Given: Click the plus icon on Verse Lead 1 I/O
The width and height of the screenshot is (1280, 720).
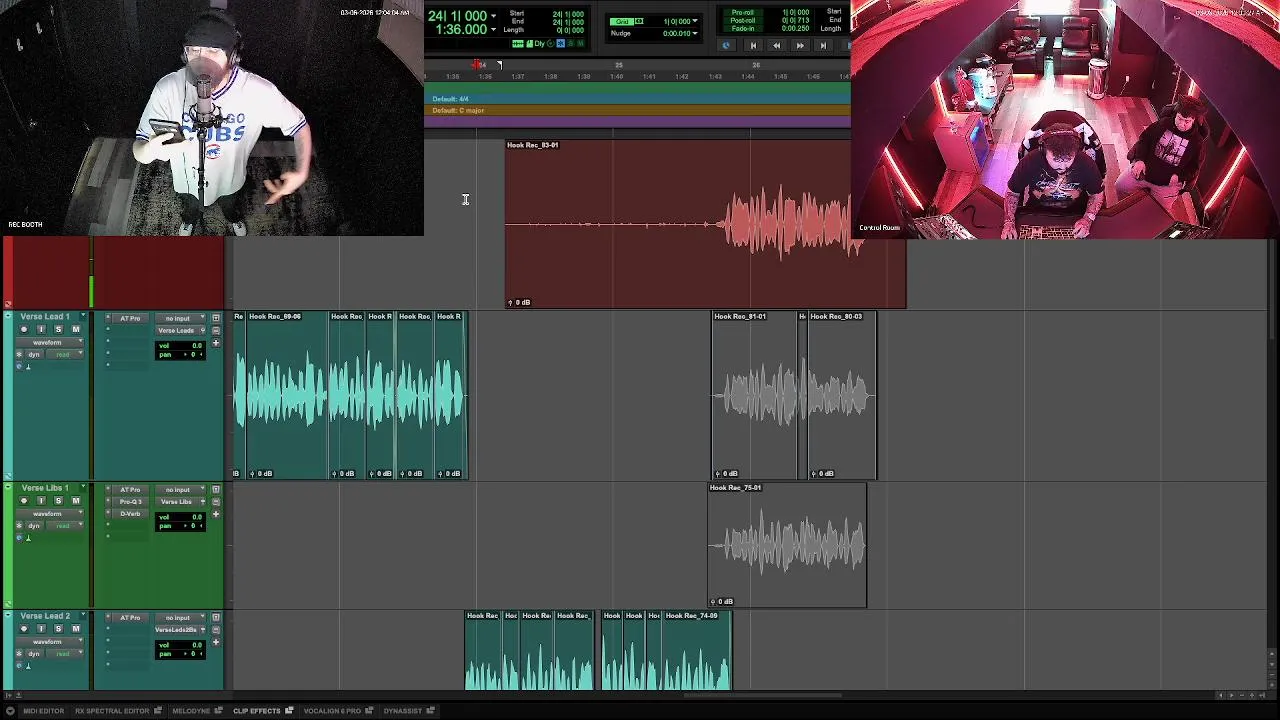Looking at the screenshot, I should 216,343.
